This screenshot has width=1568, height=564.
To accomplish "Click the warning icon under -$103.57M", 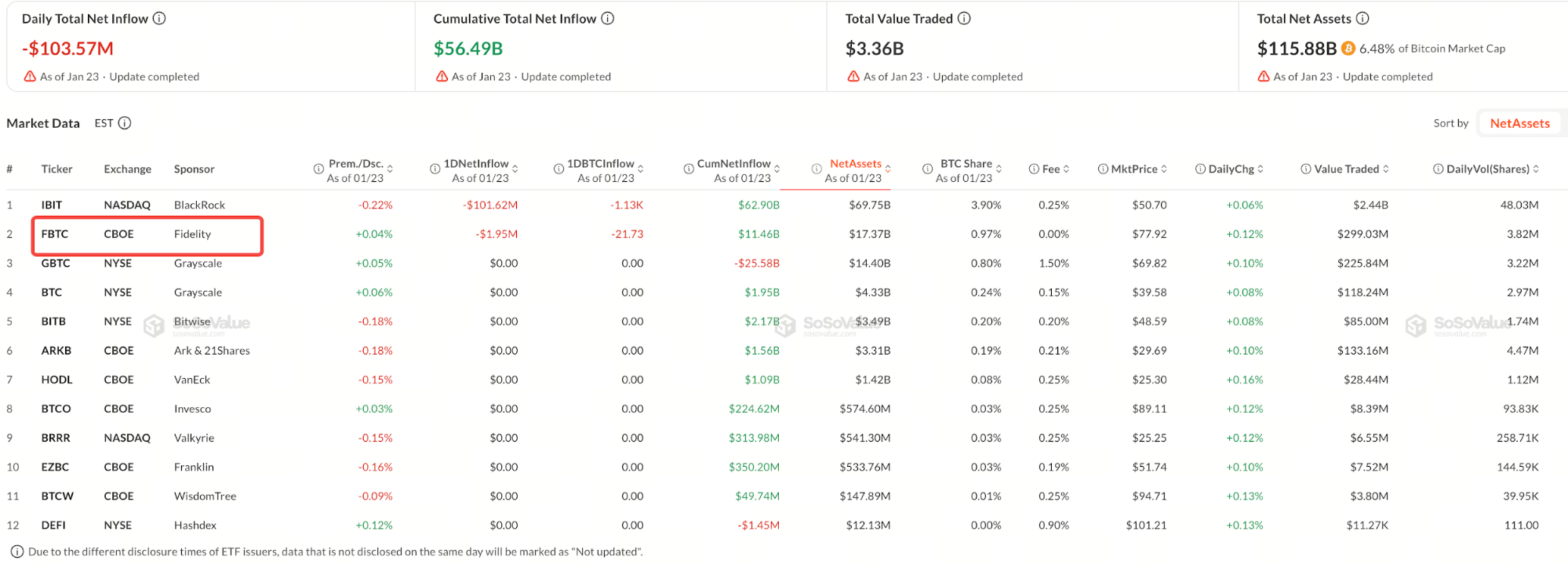I will (30, 77).
